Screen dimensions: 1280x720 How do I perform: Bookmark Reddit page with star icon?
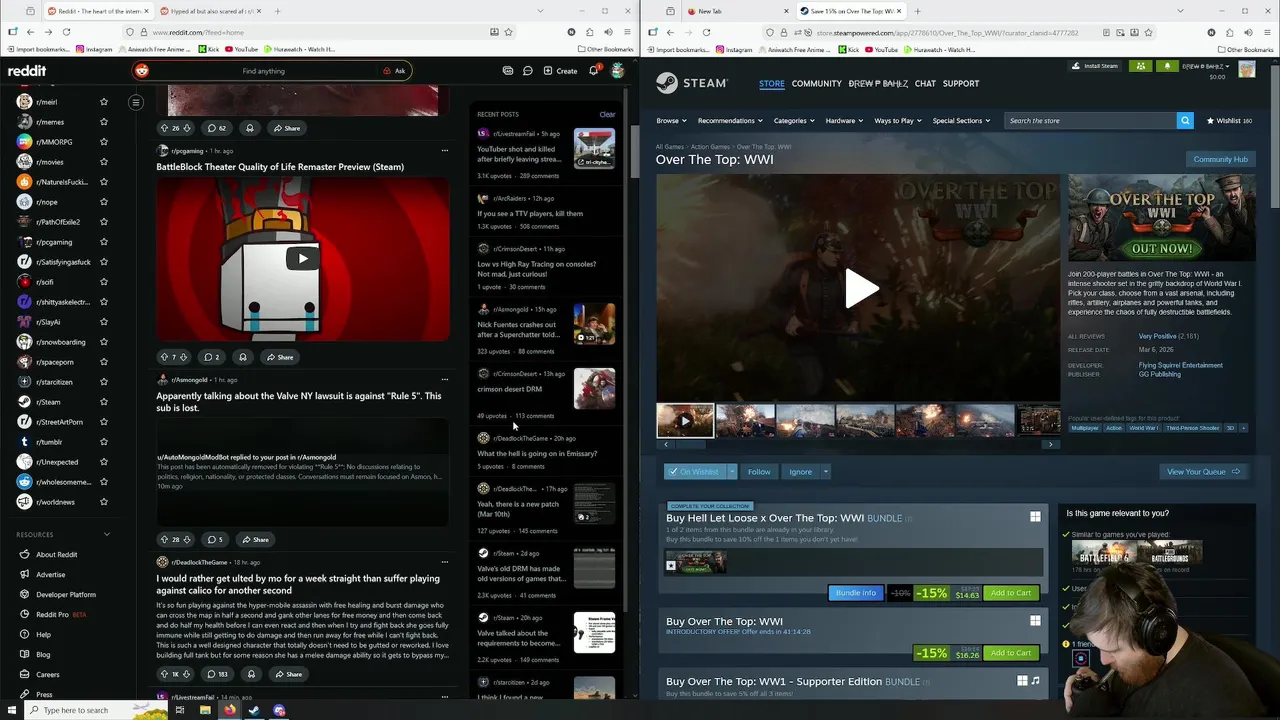point(509,32)
